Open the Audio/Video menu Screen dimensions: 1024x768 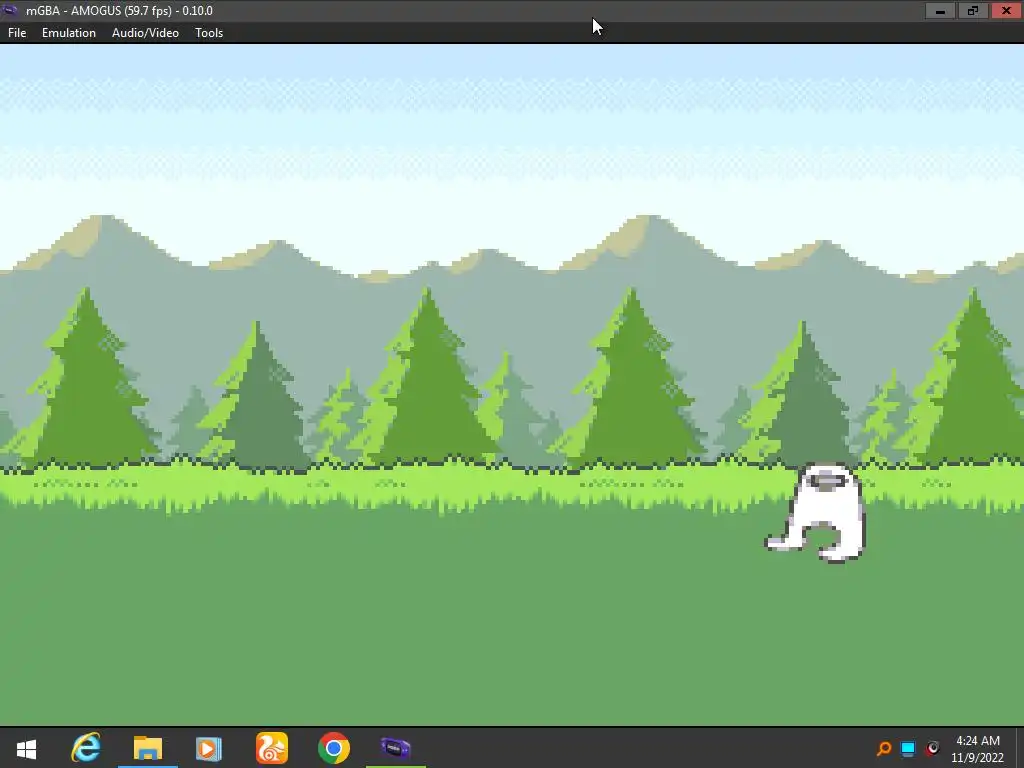click(x=145, y=33)
